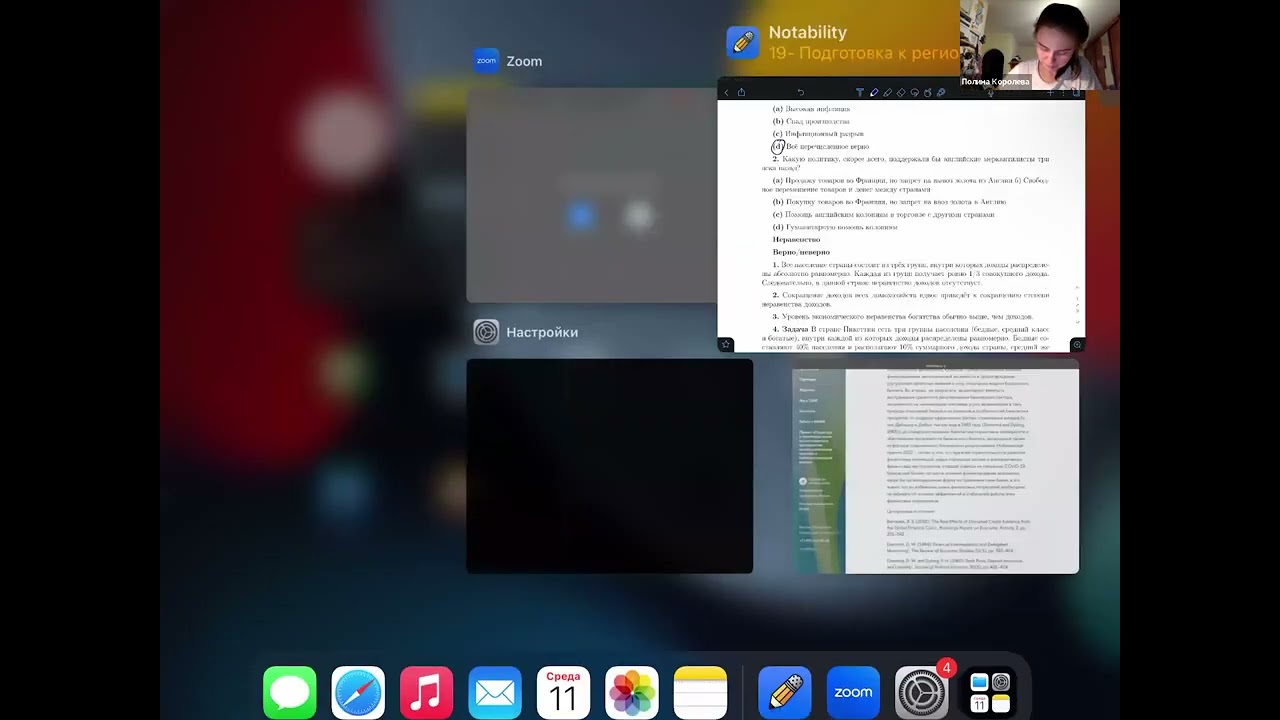Screen dimensions: 1280x720
Task: Open the Music app in the dock
Action: pyautogui.click(x=427, y=692)
